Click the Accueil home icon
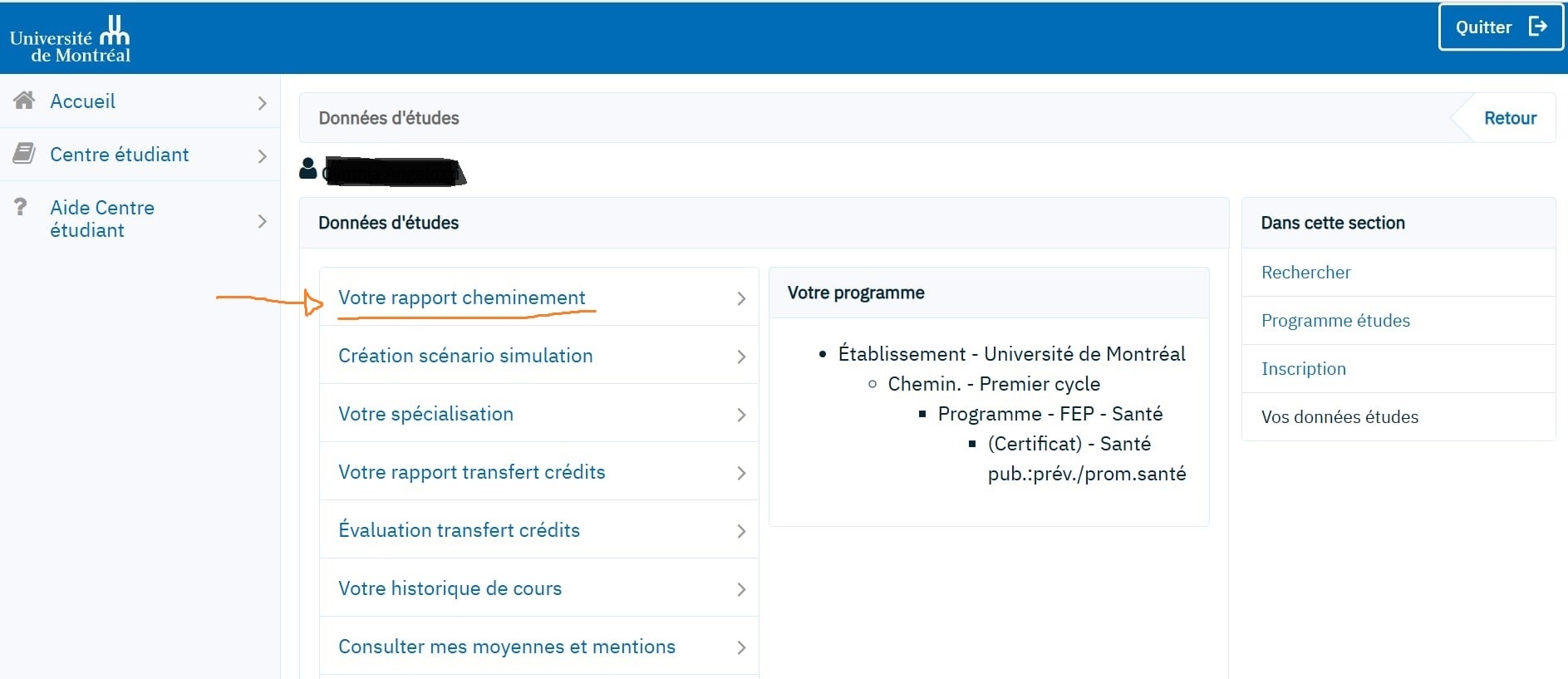 click(x=24, y=101)
